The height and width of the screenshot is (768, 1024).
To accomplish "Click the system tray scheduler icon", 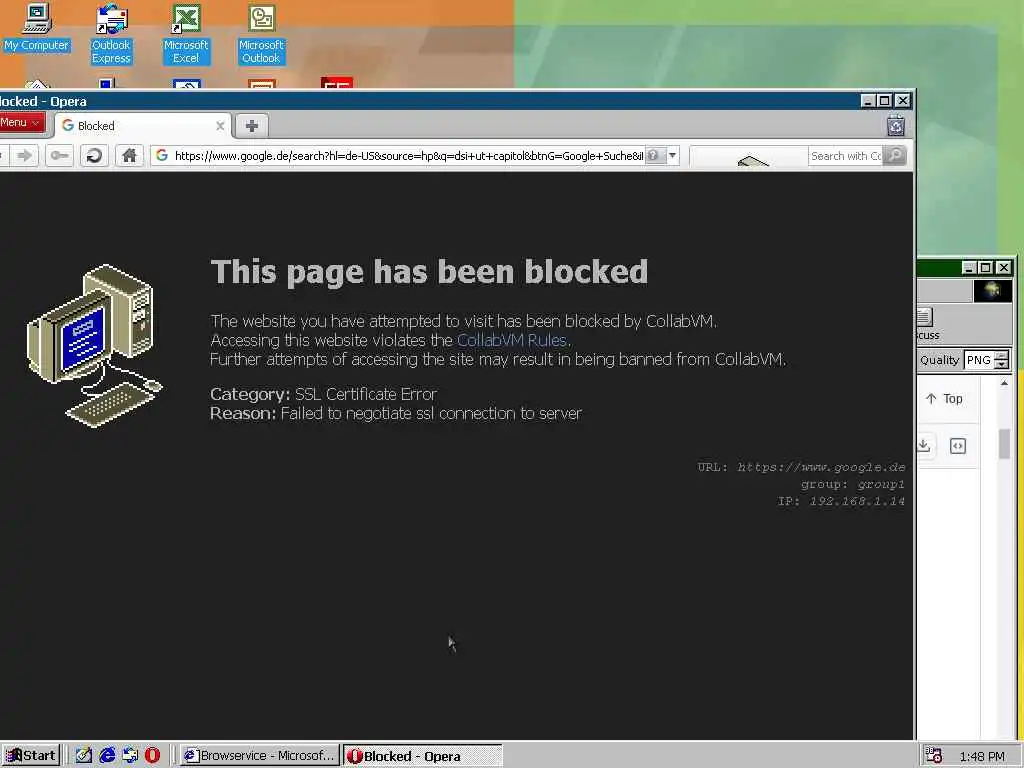I will point(934,756).
